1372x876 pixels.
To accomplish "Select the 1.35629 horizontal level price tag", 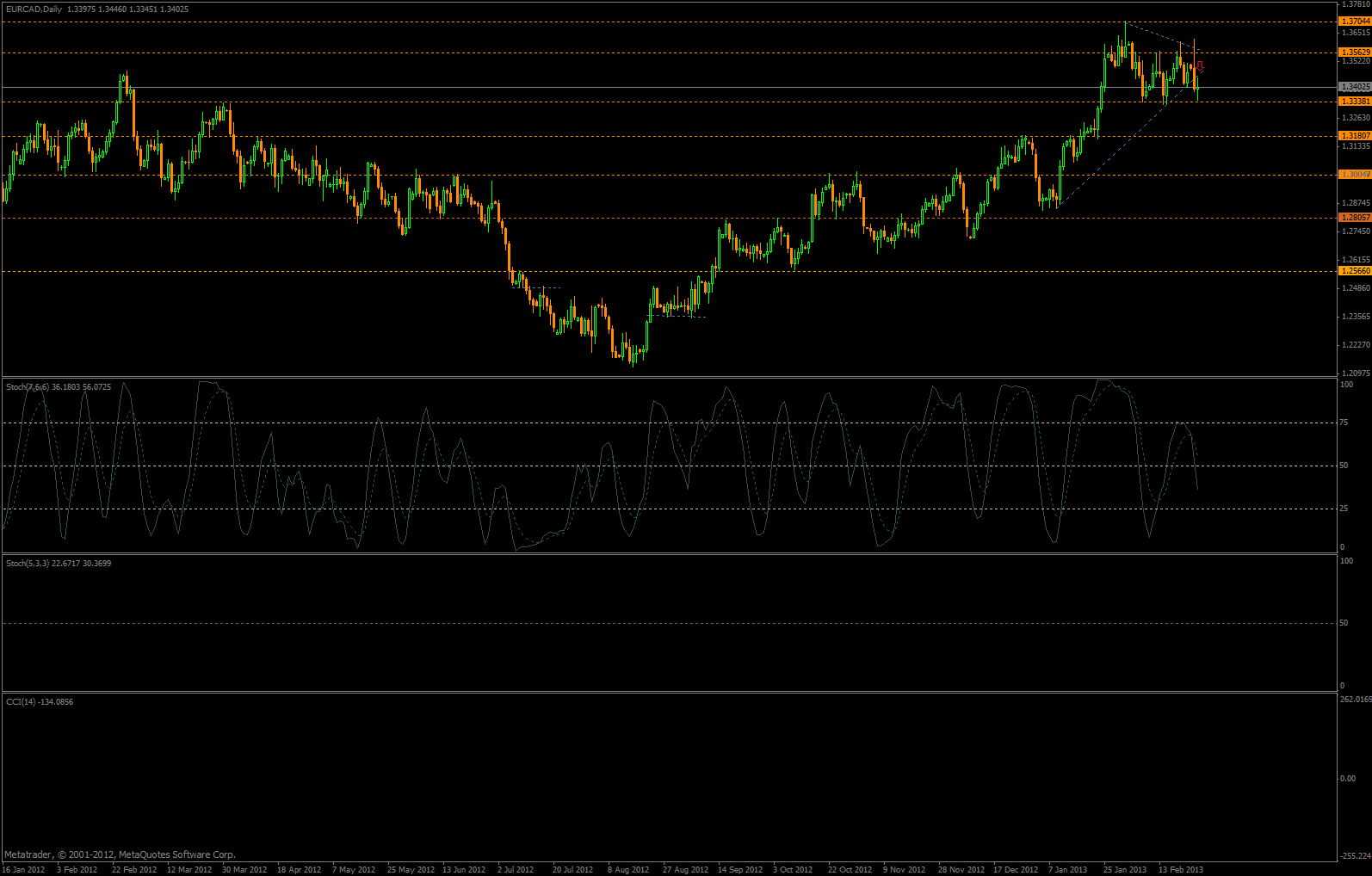I will pyautogui.click(x=1355, y=52).
